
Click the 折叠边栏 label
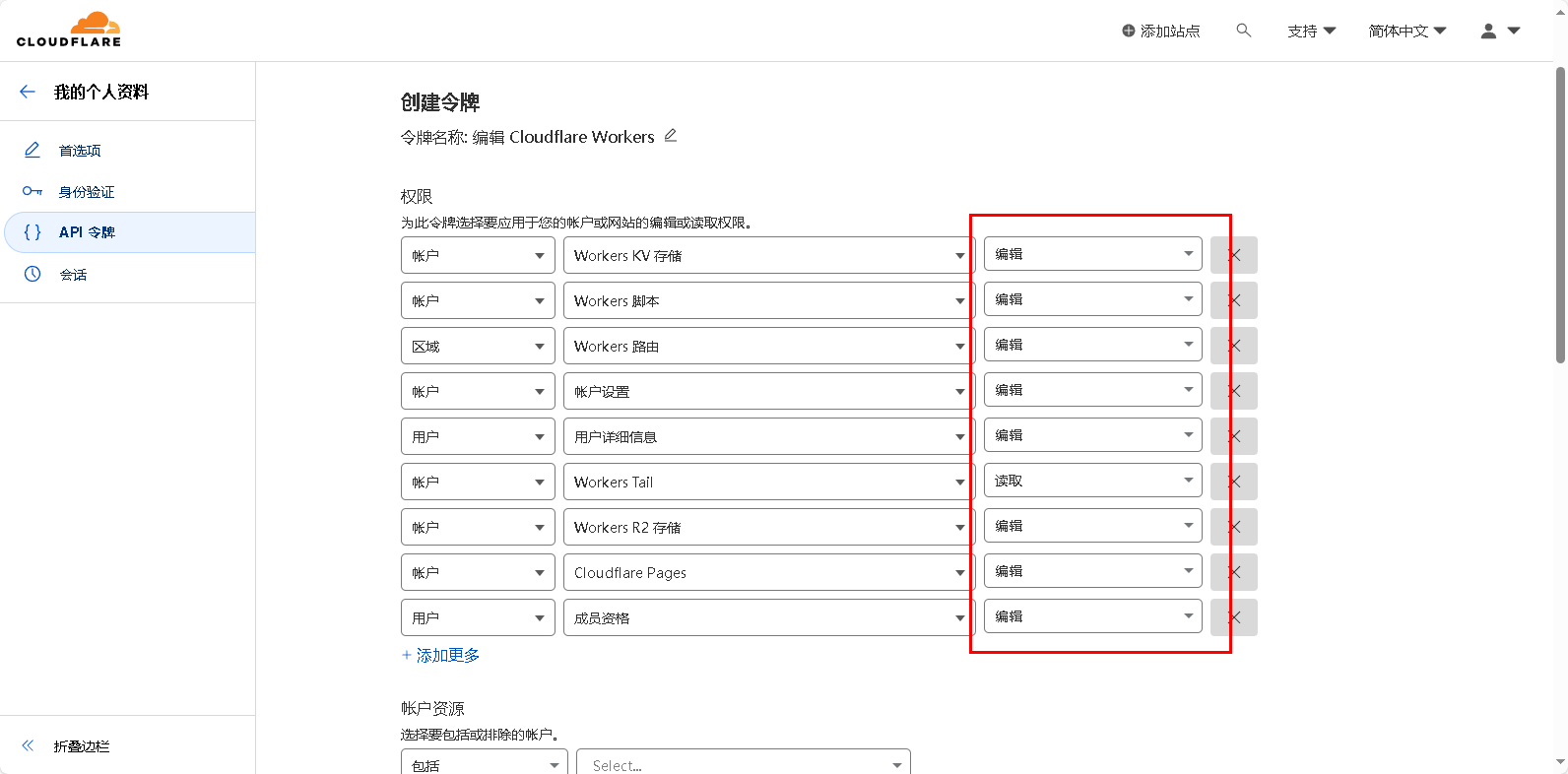click(82, 745)
